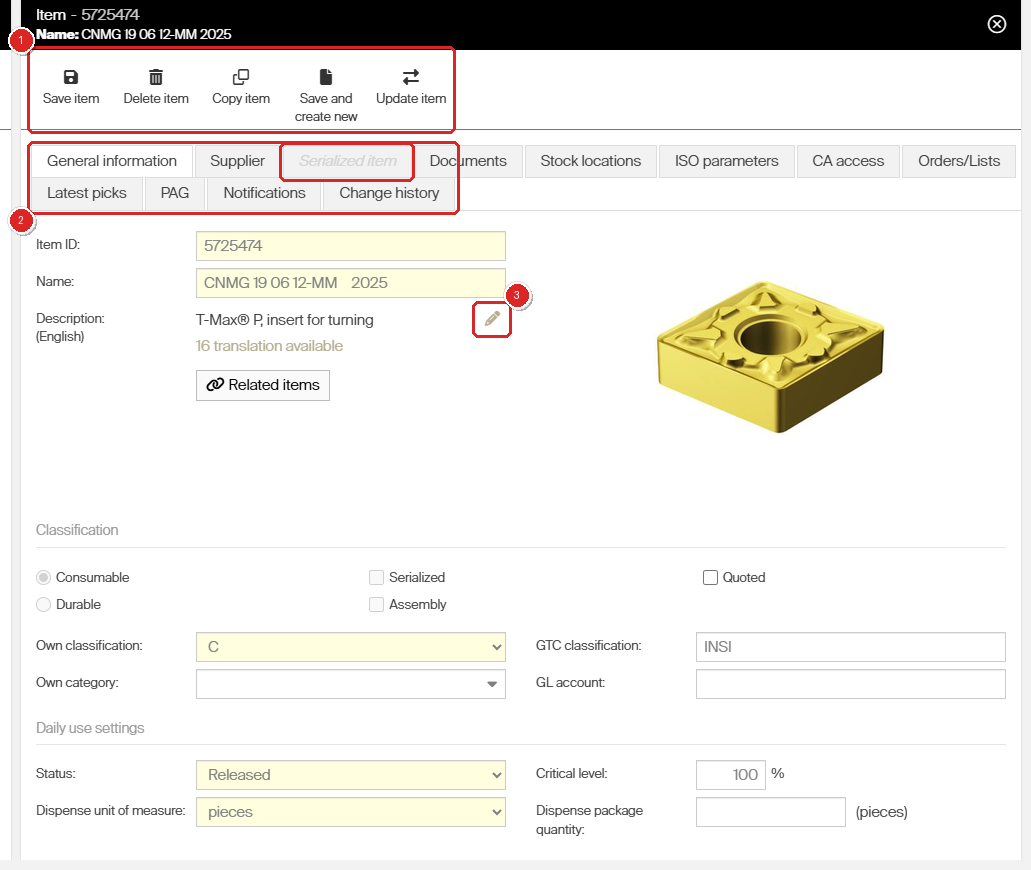Check the Quoted checkbox
The width and height of the screenshot is (1031, 870).
click(x=710, y=577)
